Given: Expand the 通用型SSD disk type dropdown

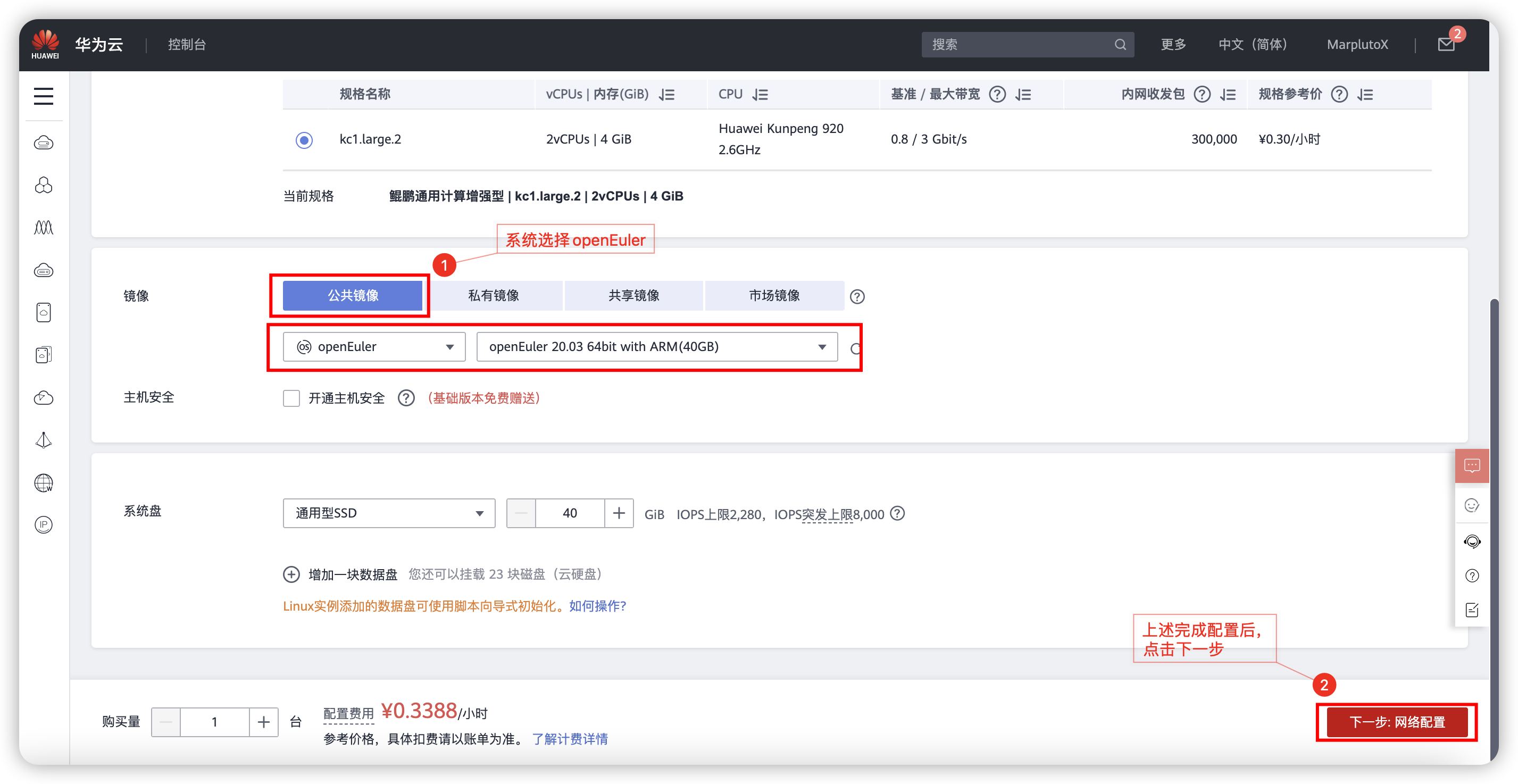Looking at the screenshot, I should point(389,513).
